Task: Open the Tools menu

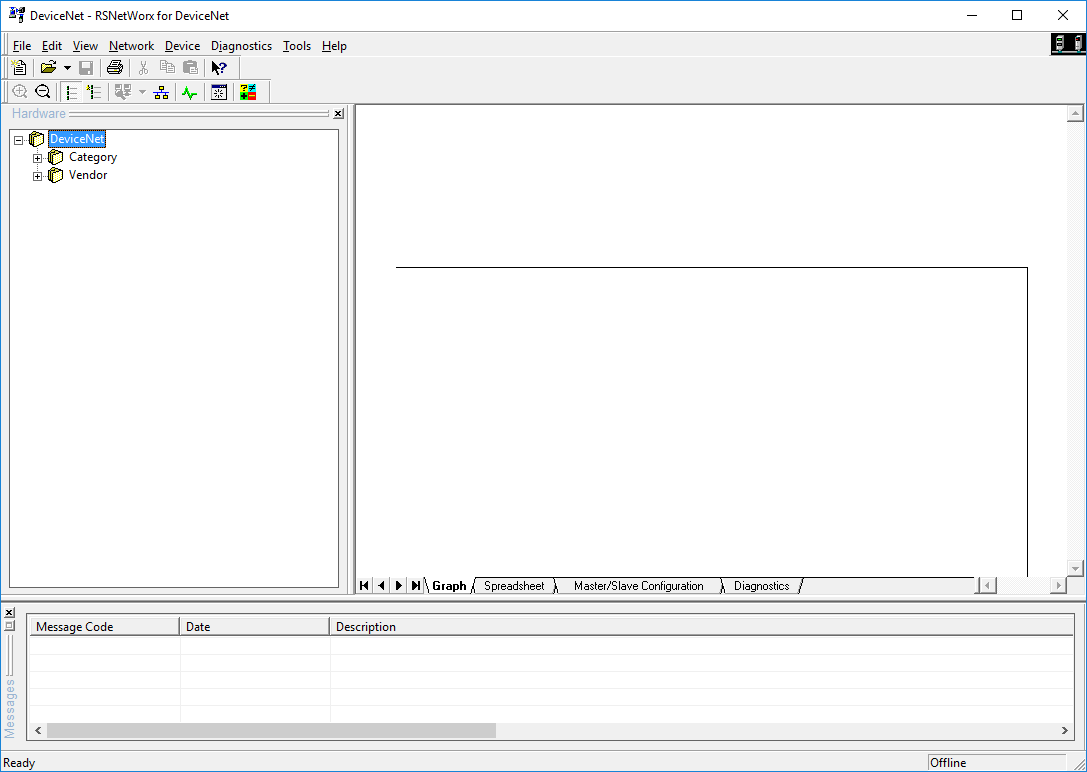Action: point(297,46)
